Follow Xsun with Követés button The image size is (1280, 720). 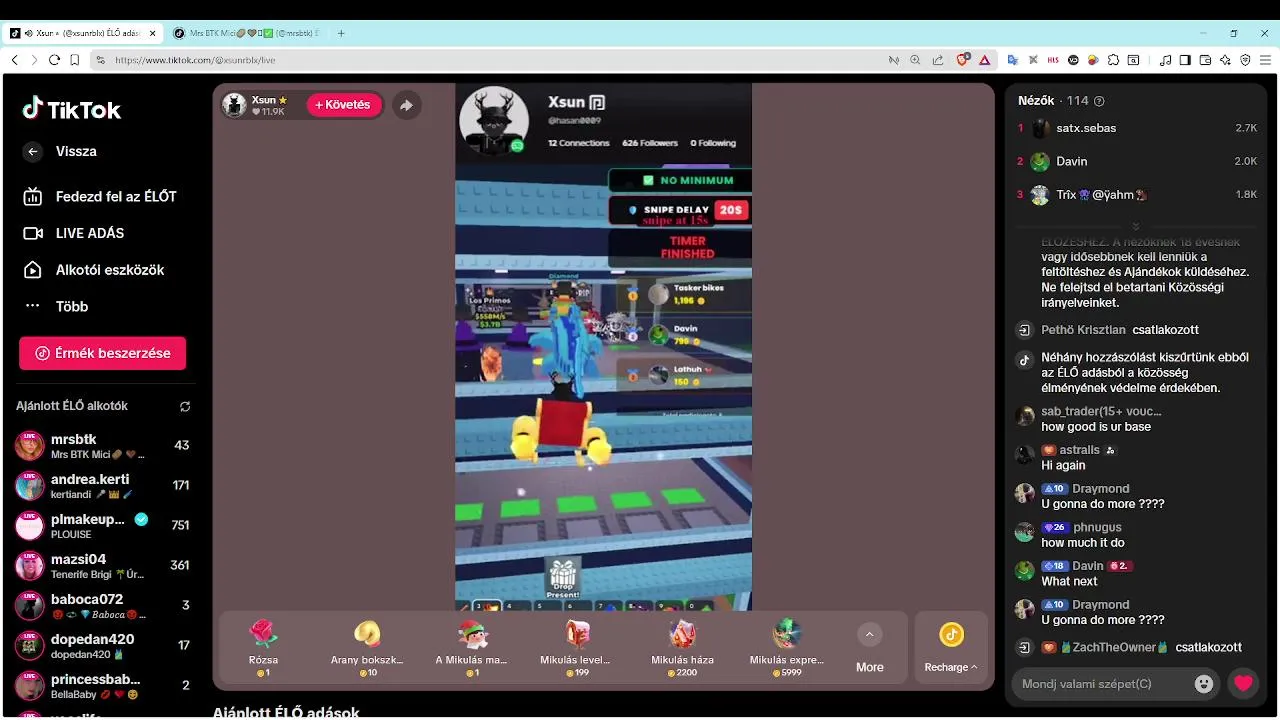344,105
